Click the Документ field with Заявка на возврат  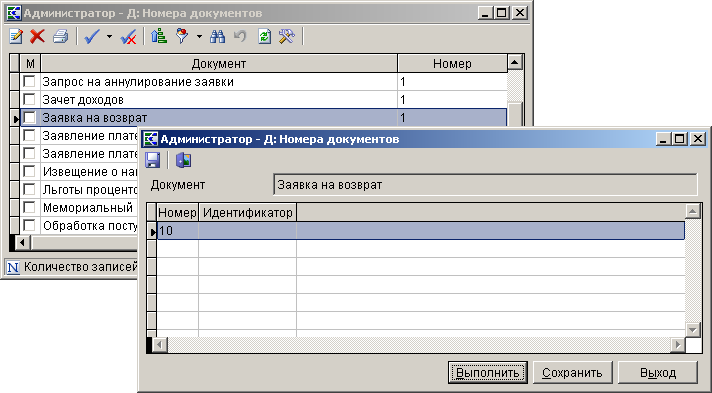coord(485,185)
